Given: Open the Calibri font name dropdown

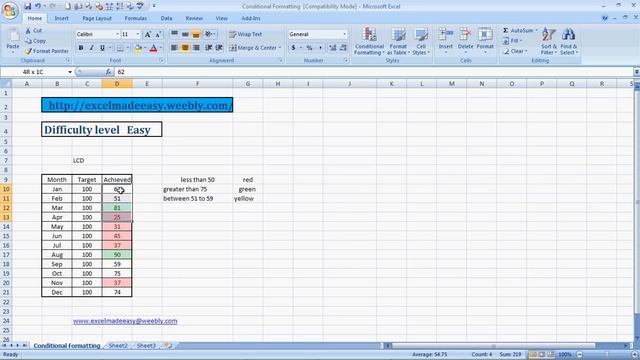Looking at the screenshot, I should [117, 34].
